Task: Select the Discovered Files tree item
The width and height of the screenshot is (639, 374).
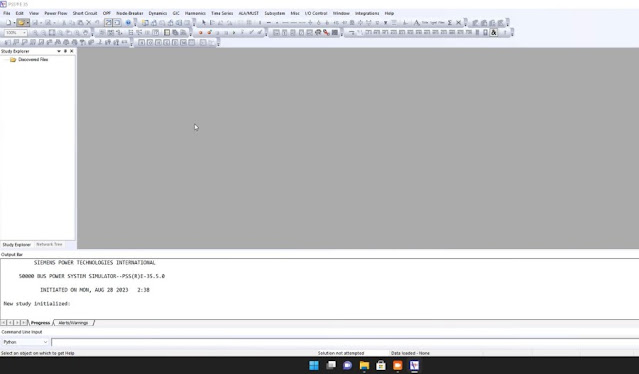Action: pyautogui.click(x=33, y=59)
